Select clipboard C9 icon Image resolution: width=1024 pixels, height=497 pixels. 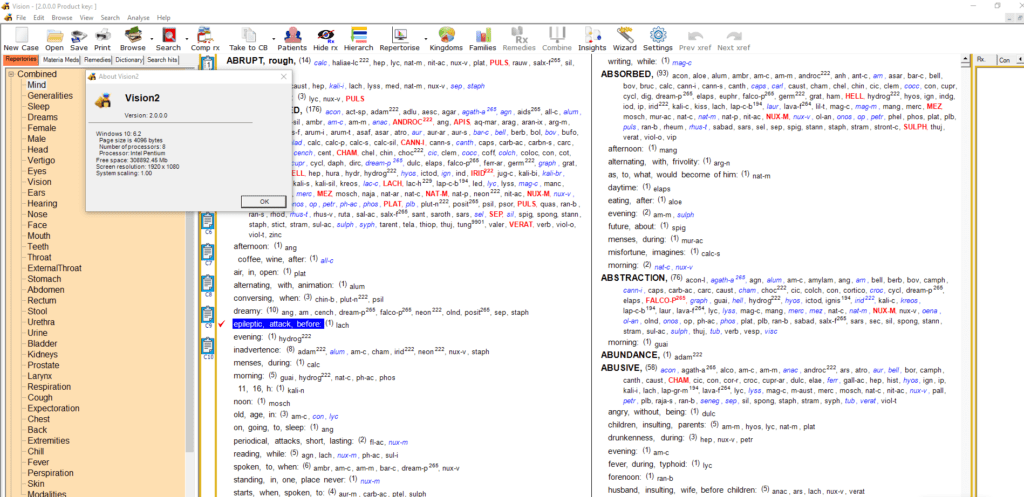point(208,316)
